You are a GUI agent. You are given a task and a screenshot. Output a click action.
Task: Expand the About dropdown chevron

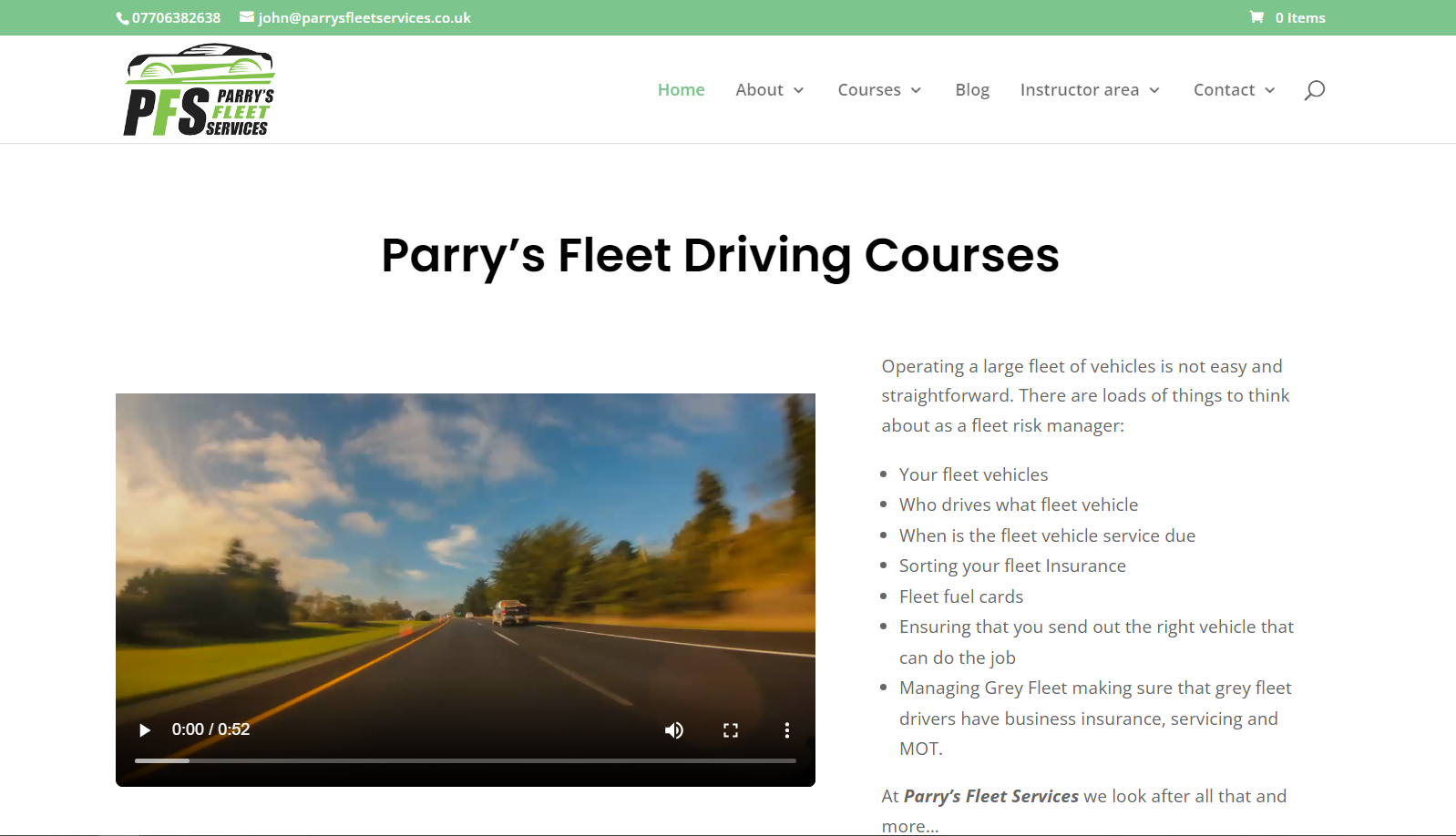[x=799, y=90]
